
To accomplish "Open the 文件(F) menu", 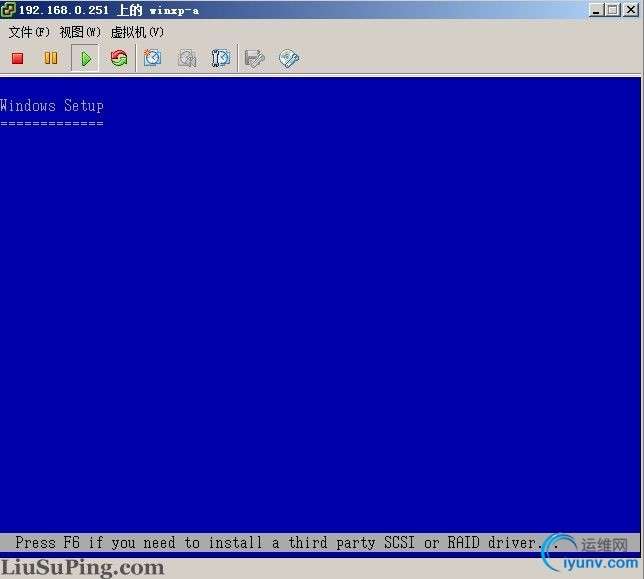I will click(29, 32).
